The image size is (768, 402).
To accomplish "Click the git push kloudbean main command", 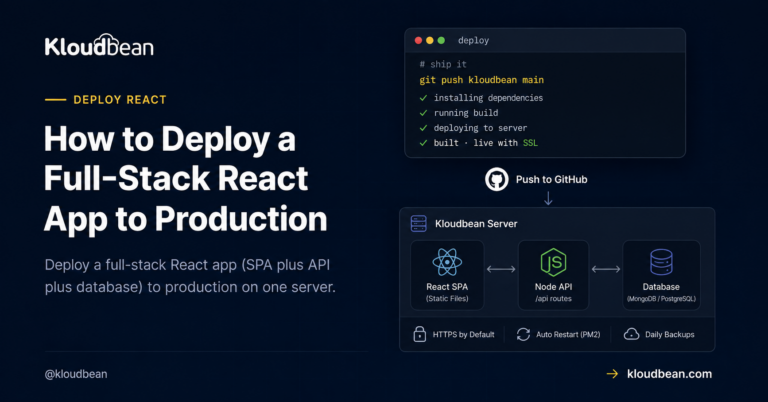I will click(x=481, y=80).
